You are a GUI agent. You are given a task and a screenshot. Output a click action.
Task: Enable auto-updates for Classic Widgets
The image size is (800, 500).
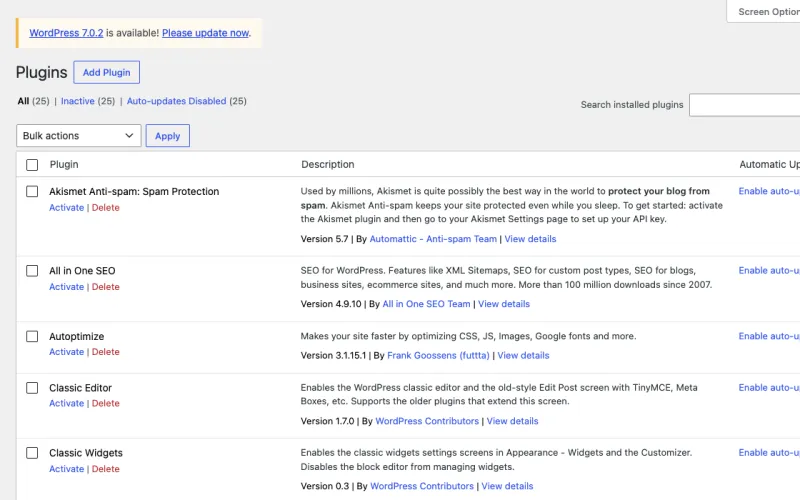[x=769, y=453]
